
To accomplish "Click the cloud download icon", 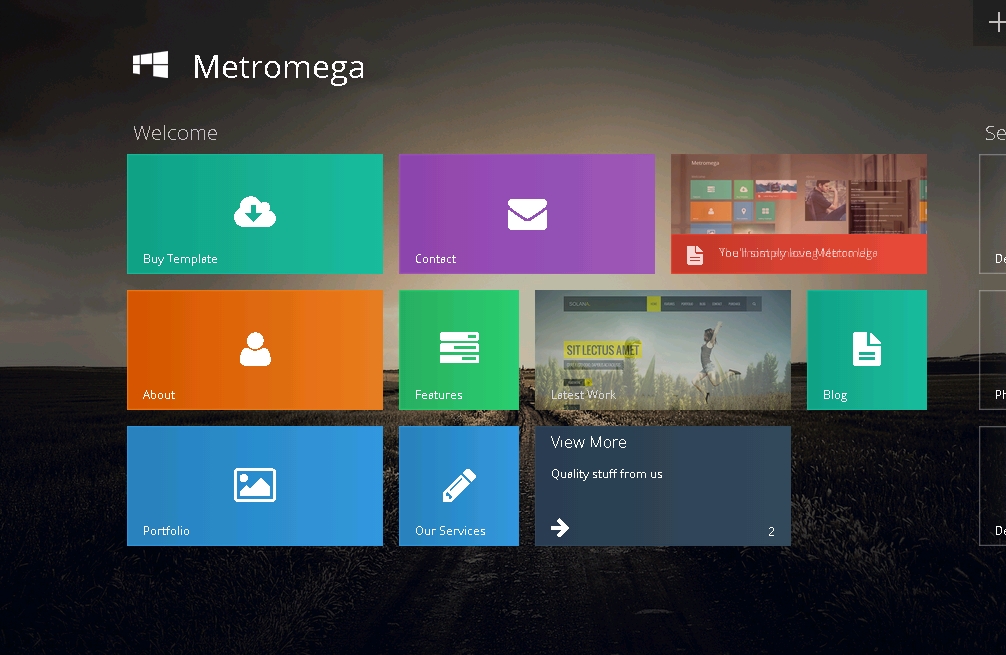I will pyautogui.click(x=255, y=212).
